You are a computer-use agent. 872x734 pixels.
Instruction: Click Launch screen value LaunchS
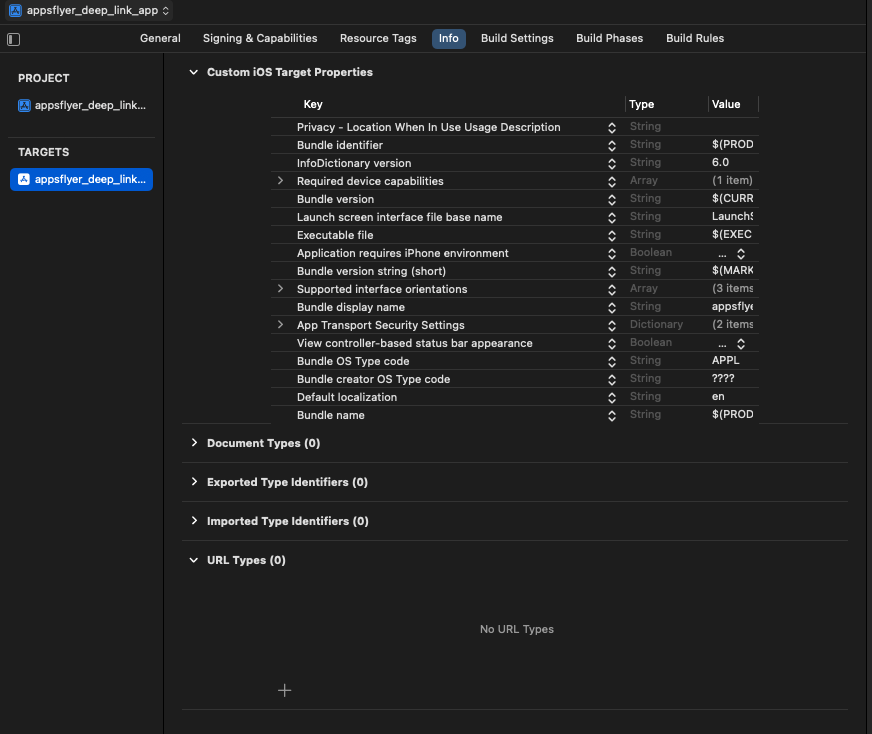[x=732, y=216]
